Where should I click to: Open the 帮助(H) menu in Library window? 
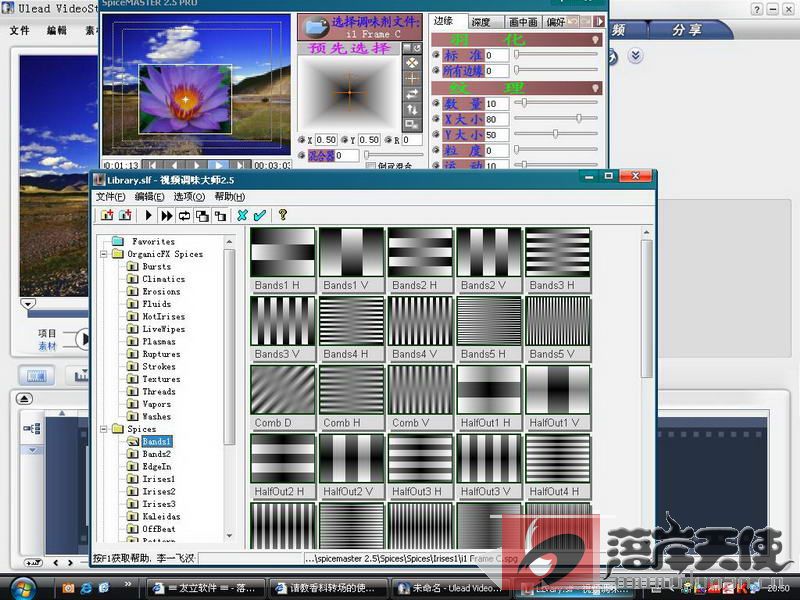(230, 196)
